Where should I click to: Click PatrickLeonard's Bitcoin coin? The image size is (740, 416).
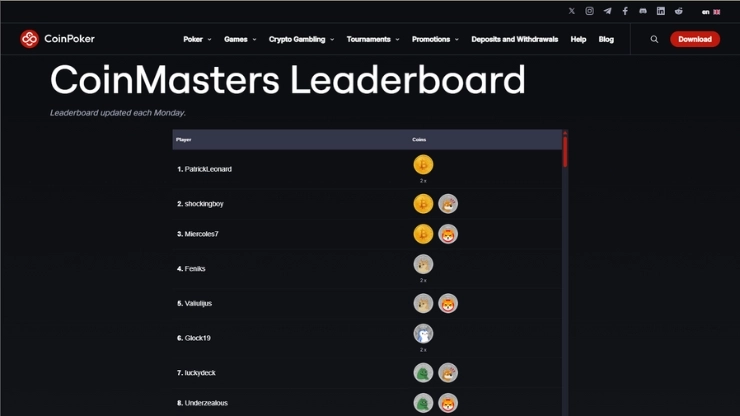(x=423, y=165)
